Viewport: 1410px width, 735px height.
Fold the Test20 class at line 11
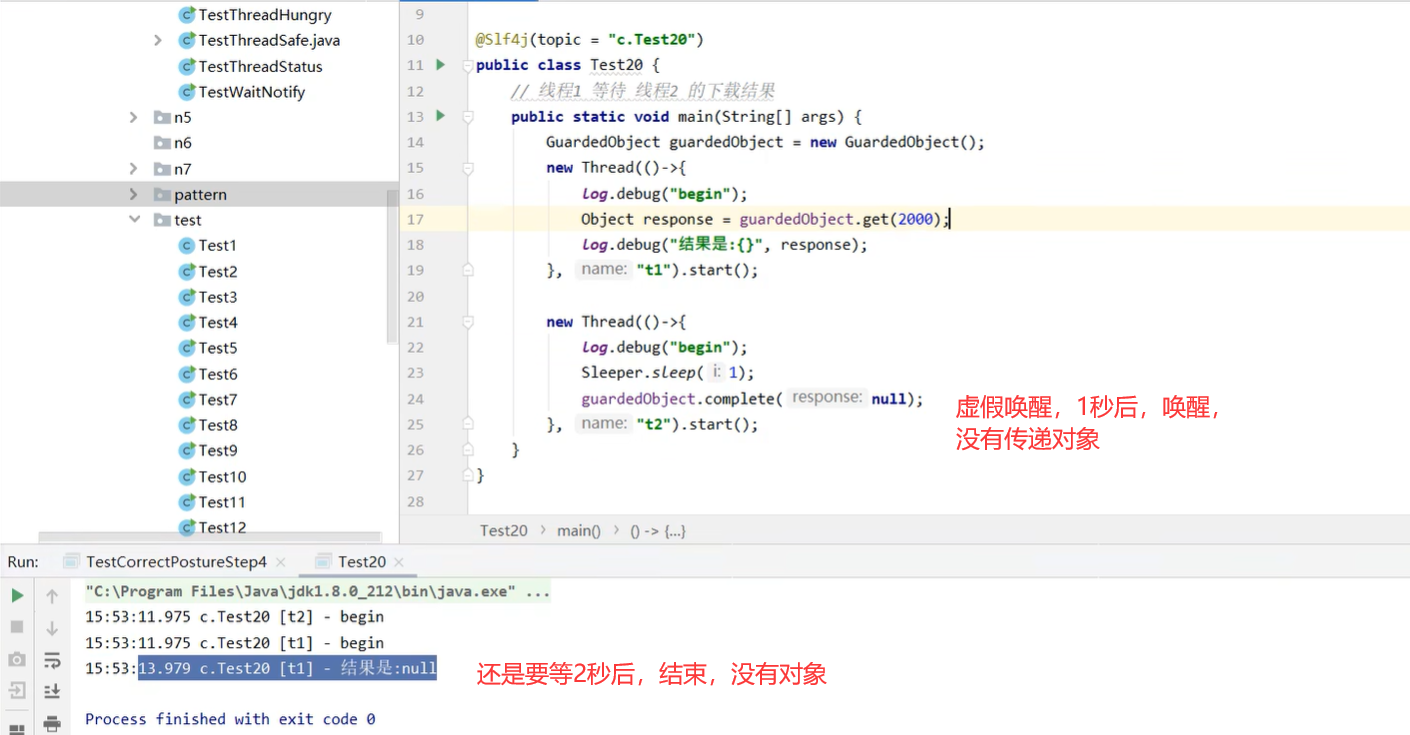click(x=467, y=65)
